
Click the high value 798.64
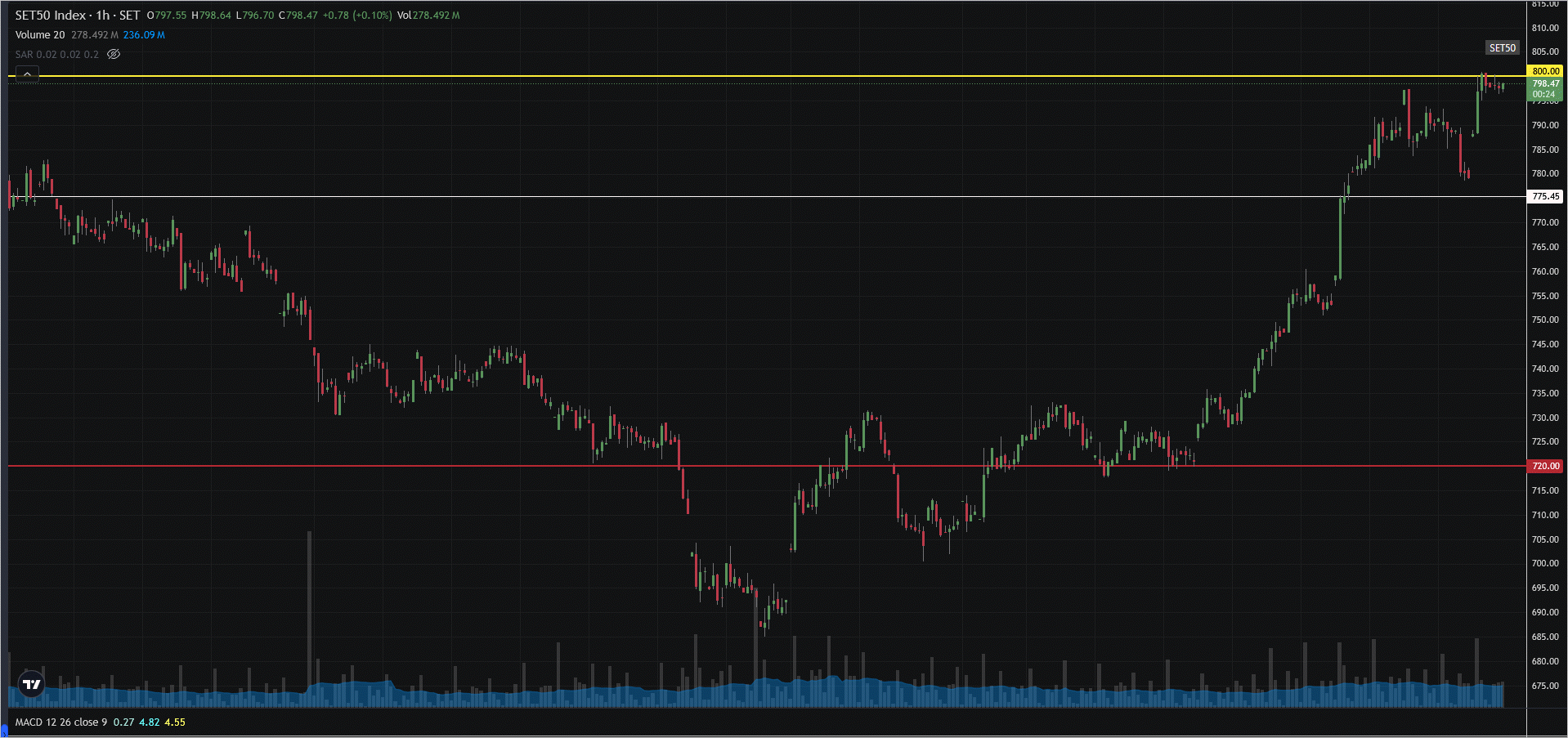coord(215,16)
